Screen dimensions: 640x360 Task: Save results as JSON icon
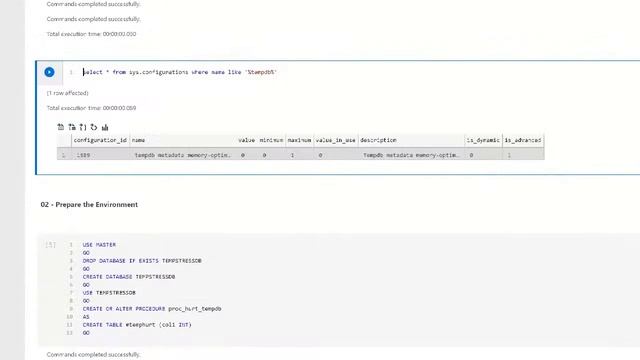(x=83, y=127)
